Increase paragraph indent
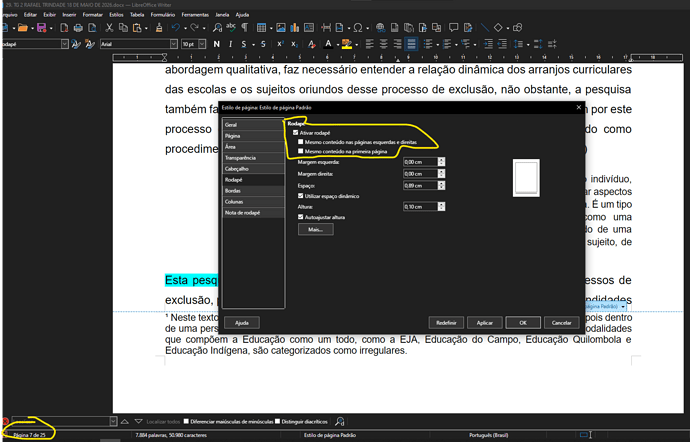This screenshot has width=690, height=442. pyautogui.click(x=488, y=44)
